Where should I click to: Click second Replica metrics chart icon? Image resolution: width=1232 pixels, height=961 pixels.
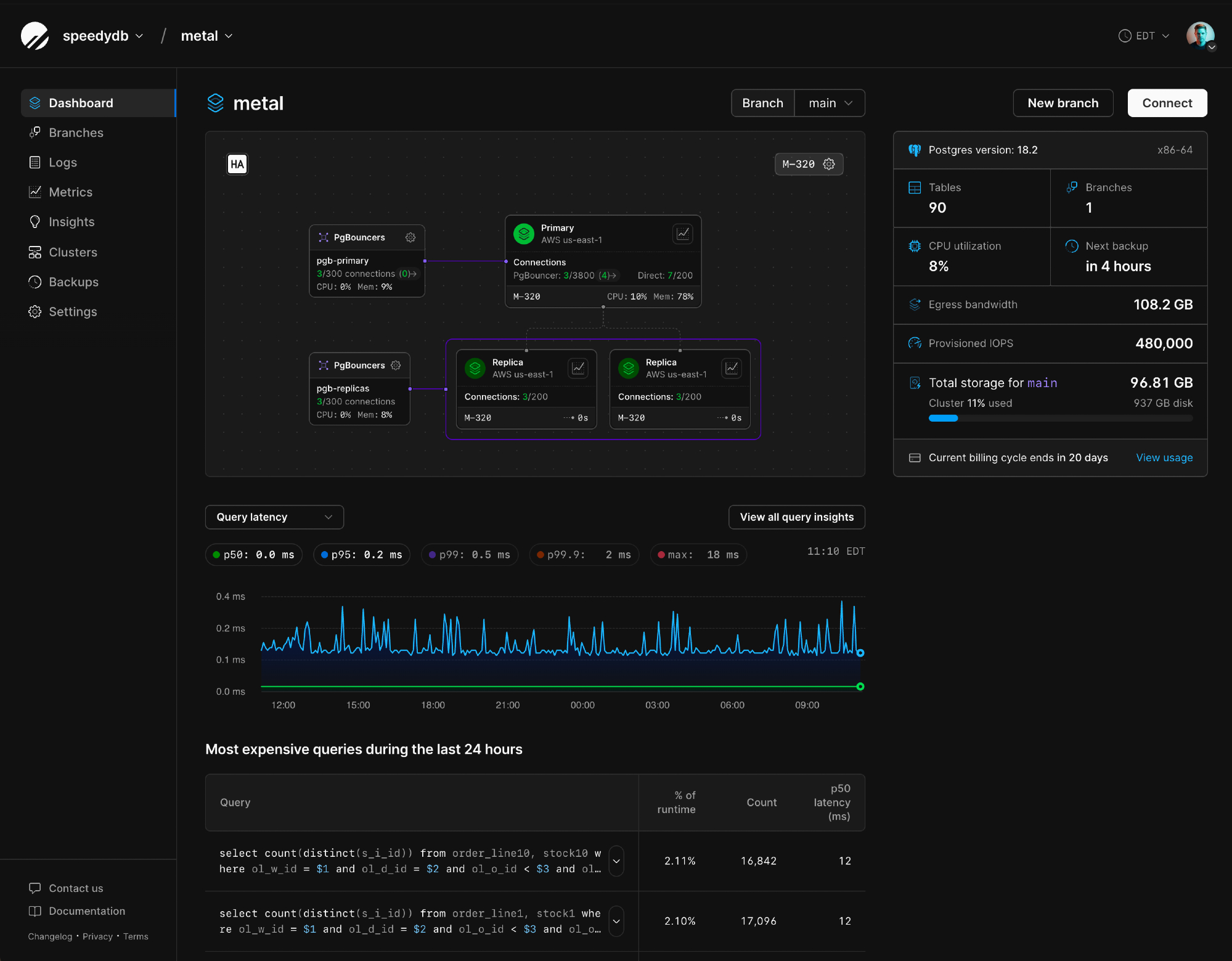[x=732, y=368]
